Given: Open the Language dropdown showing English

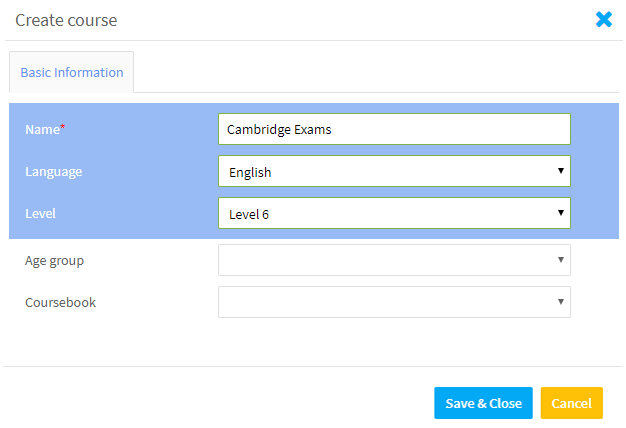Looking at the screenshot, I should coord(394,172).
